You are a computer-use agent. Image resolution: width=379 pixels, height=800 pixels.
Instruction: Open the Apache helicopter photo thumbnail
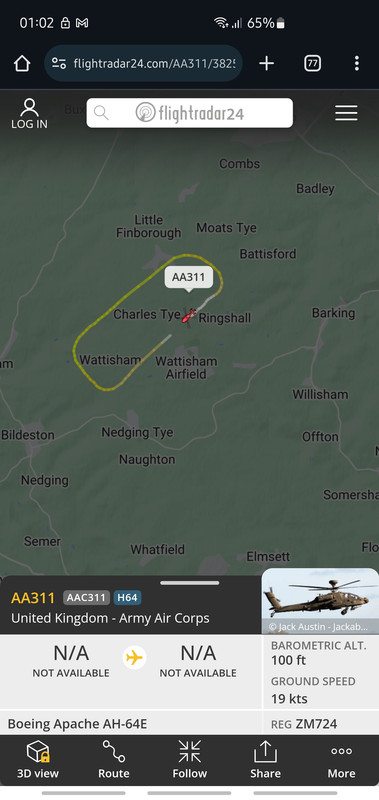320,601
